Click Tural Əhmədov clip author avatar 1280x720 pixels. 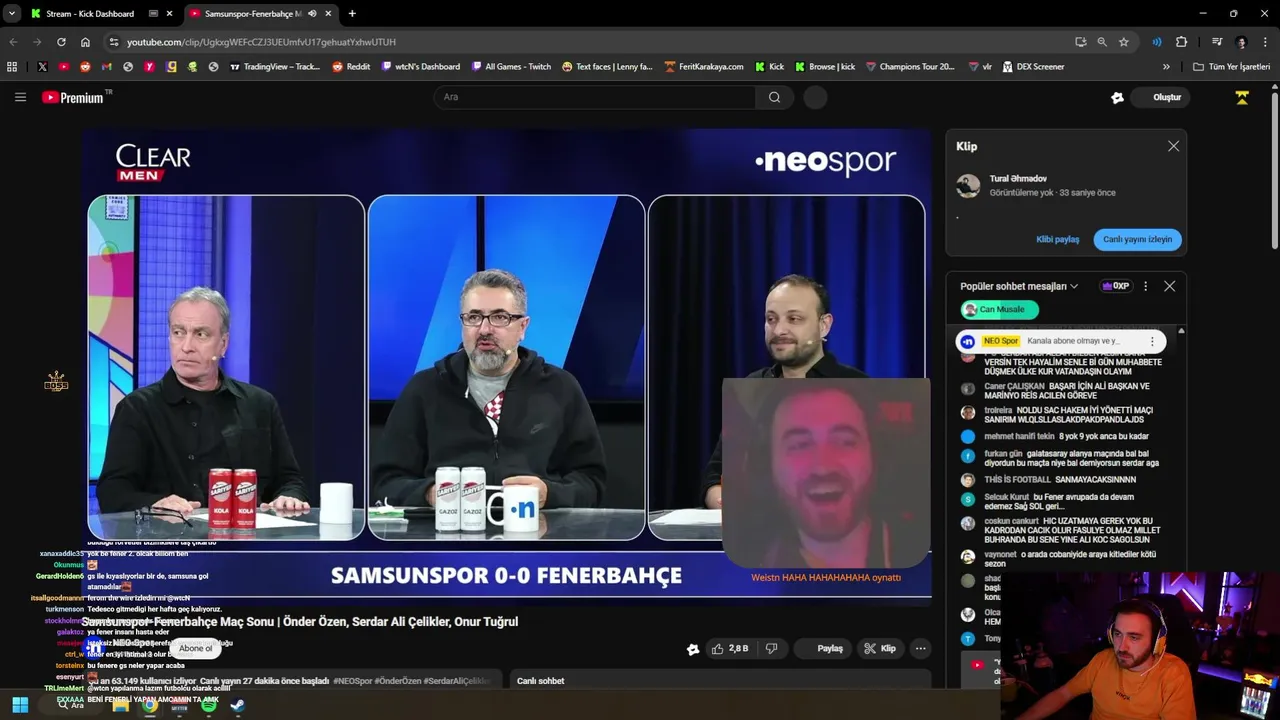pos(968,186)
